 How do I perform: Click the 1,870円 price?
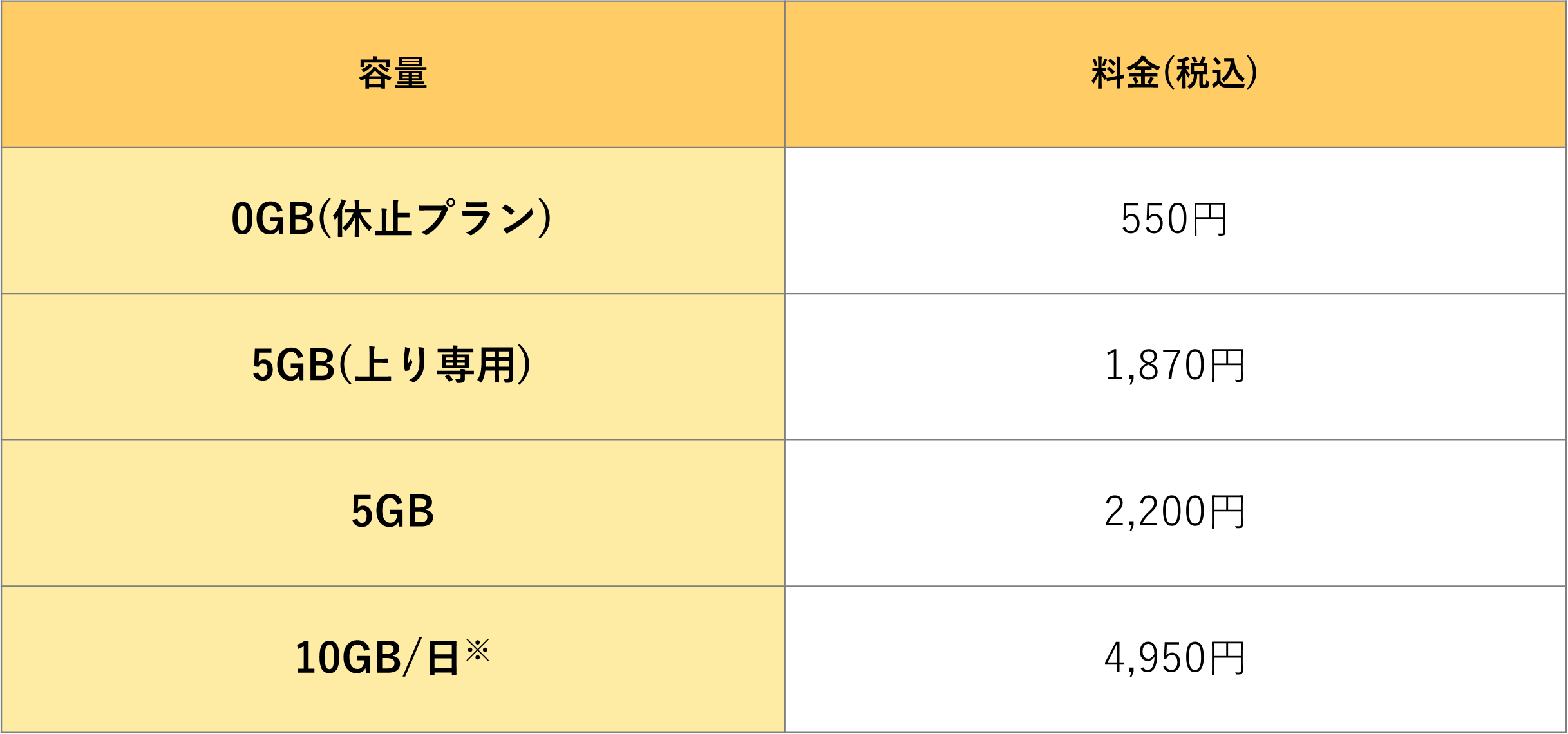1174,366
